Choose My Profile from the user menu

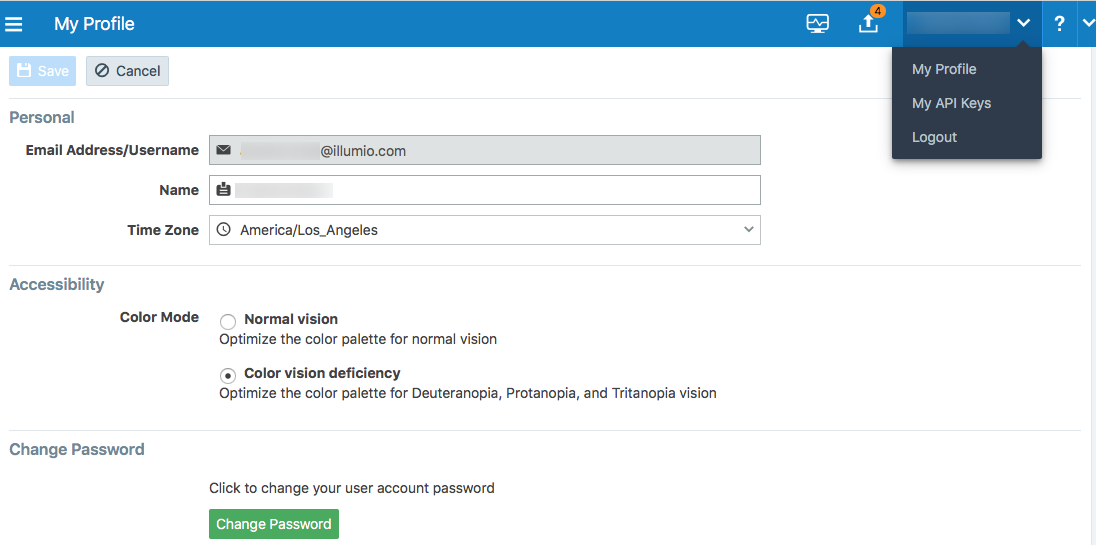click(x=944, y=69)
